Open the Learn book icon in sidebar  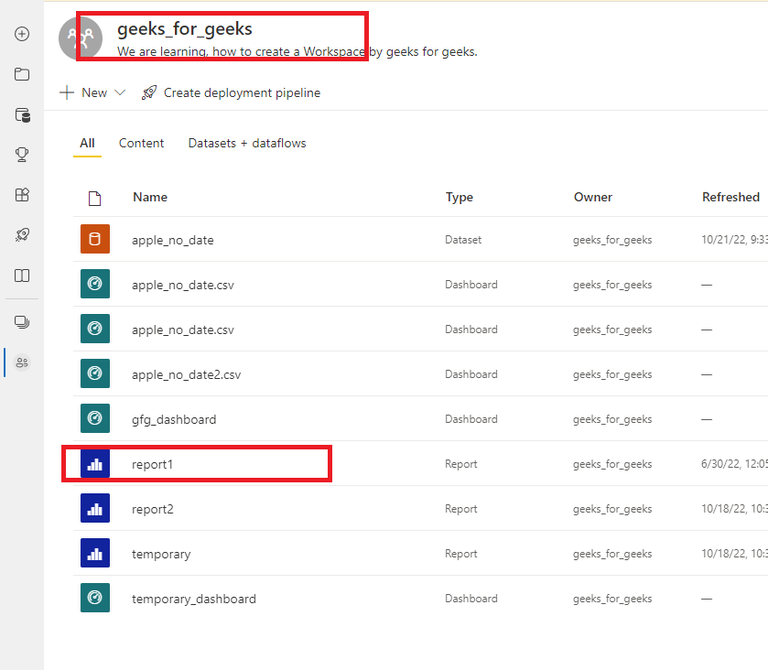tap(22, 276)
